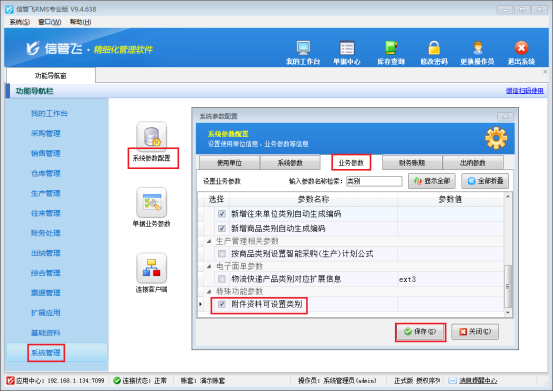Switch to the 财务账期 tab
The image size is (553, 392).
click(412, 163)
